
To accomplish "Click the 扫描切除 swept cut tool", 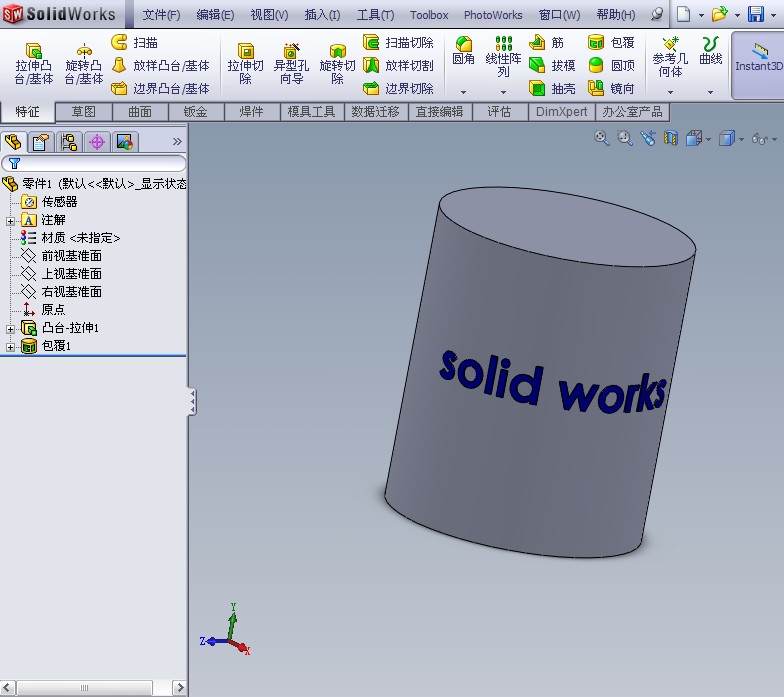I will click(x=398, y=42).
